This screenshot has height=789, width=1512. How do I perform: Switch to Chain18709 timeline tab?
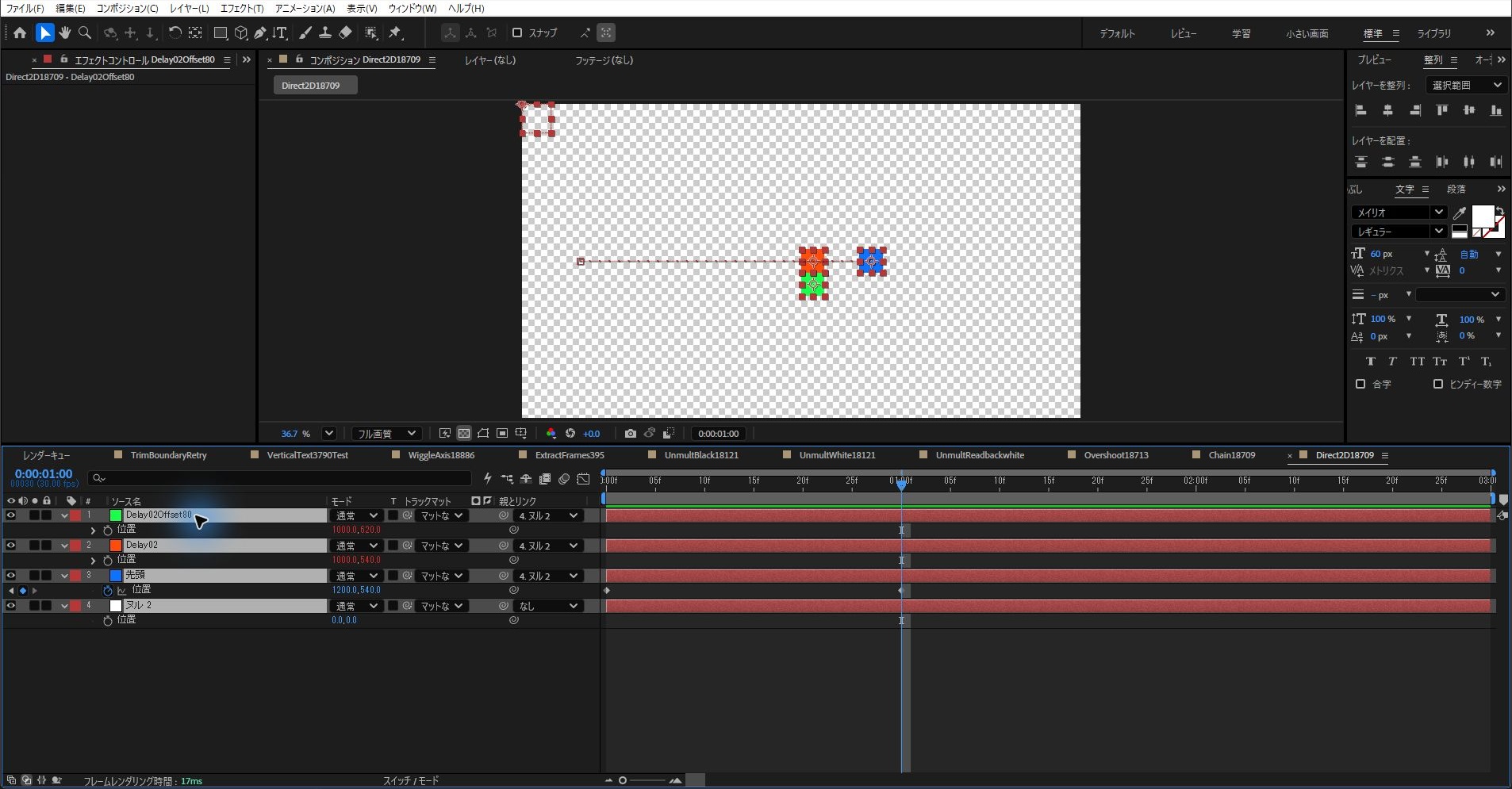(1231, 455)
